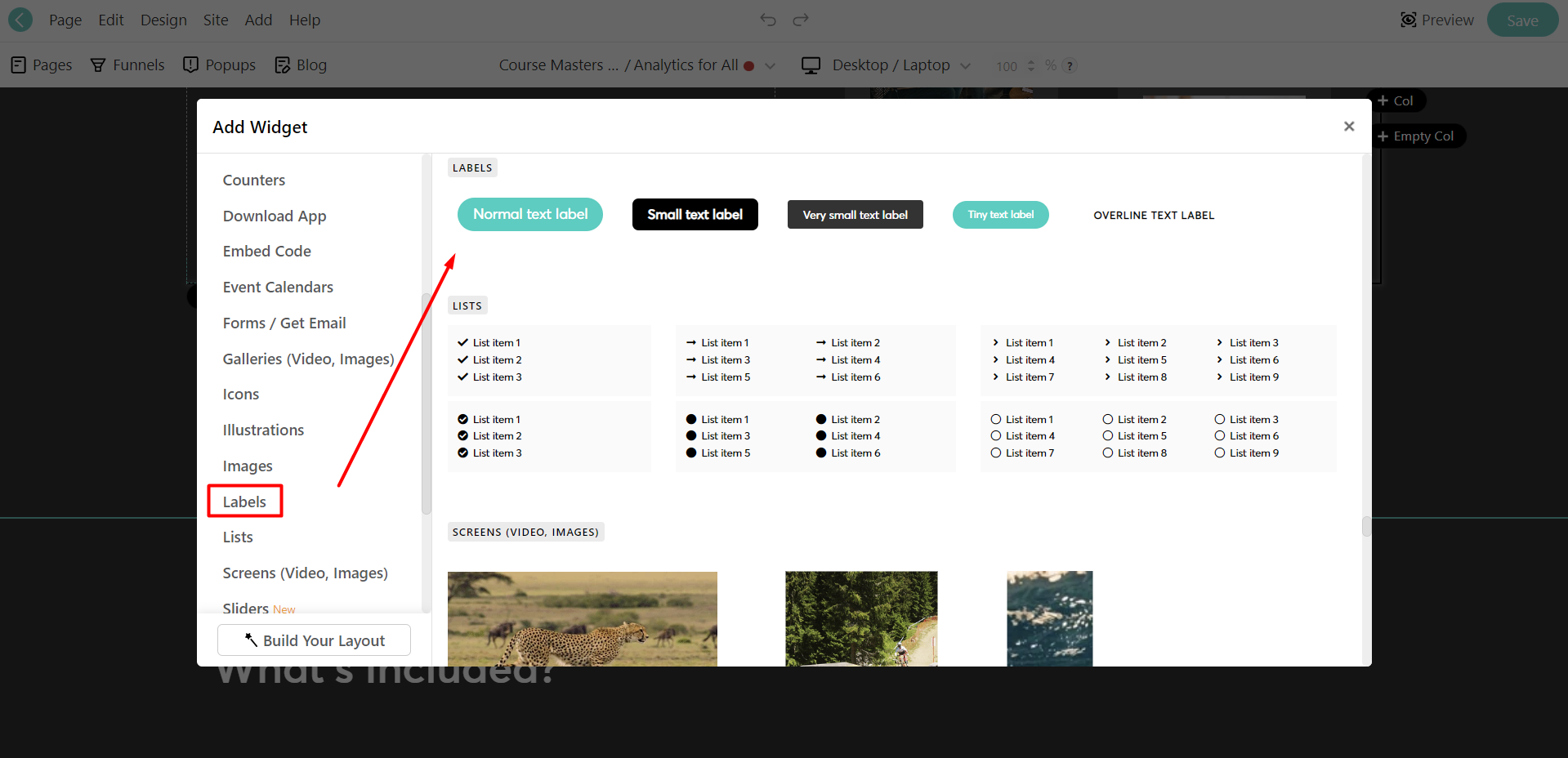1568x758 pixels.
Task: Redo the last action
Action: (799, 19)
